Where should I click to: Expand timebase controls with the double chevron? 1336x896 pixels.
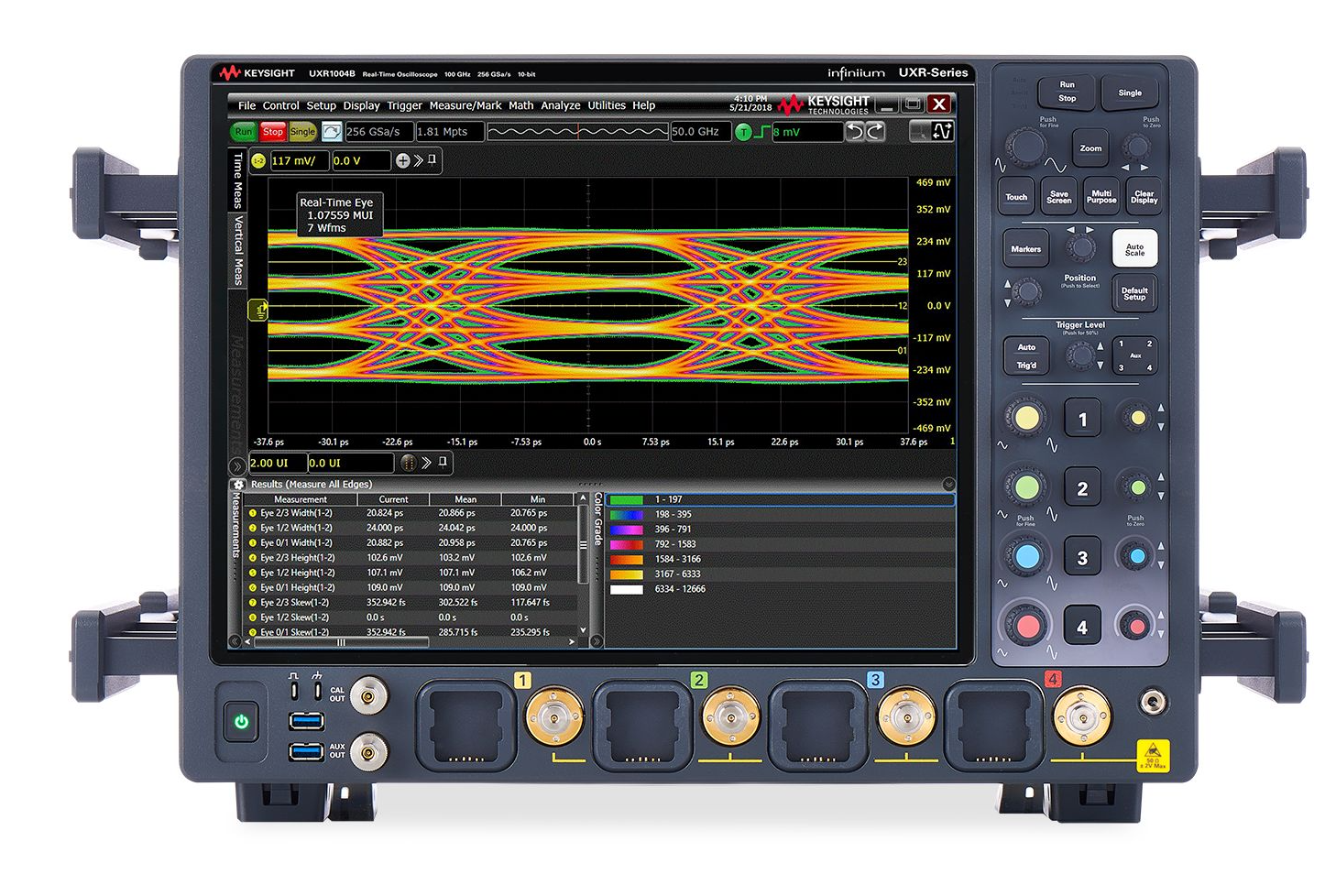426,464
